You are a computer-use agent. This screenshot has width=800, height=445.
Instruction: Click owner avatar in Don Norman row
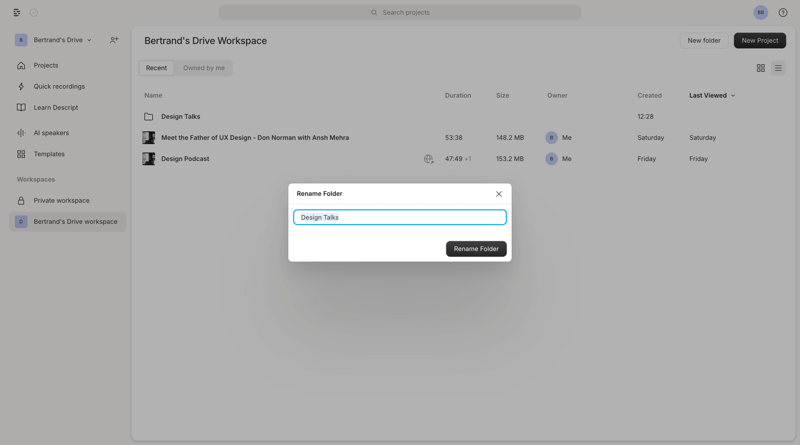tap(551, 138)
